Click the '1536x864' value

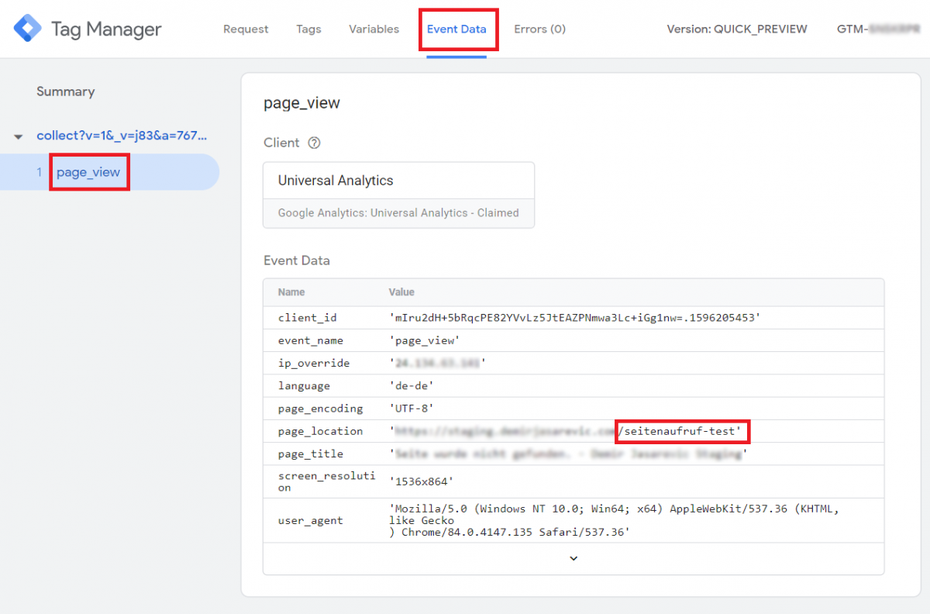(421, 482)
